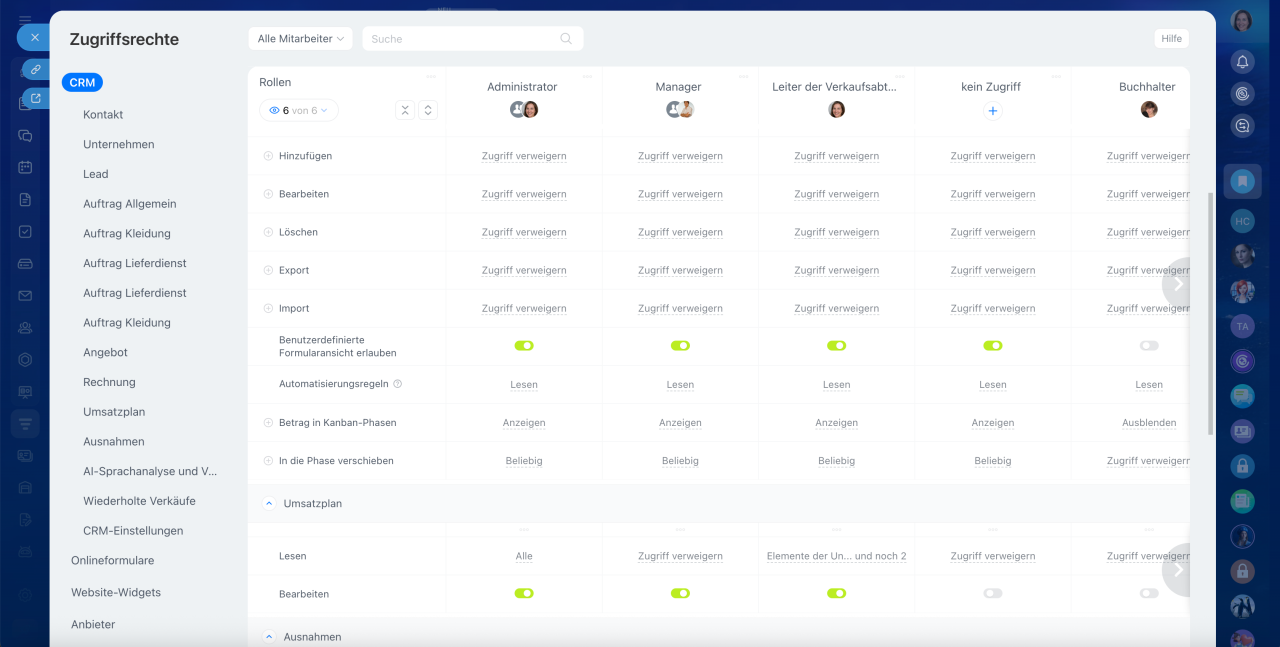The image size is (1280, 647).
Task: Open the notifications bell
Action: [1242, 62]
